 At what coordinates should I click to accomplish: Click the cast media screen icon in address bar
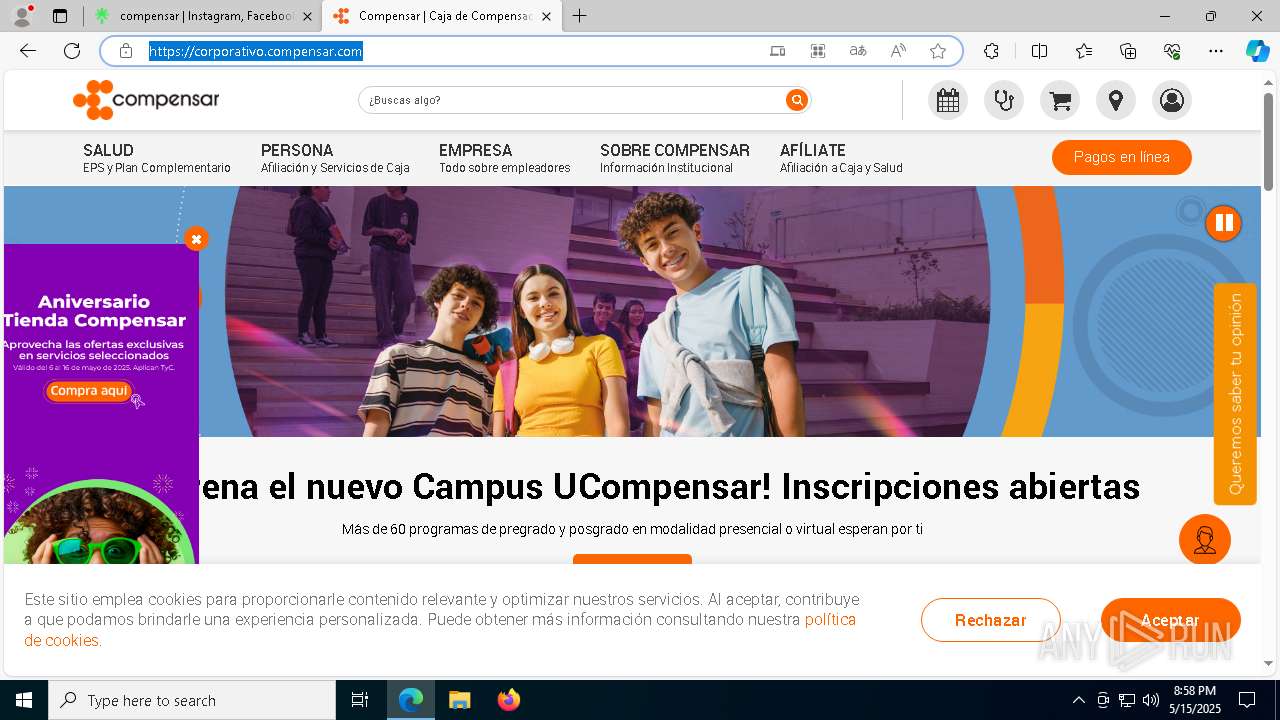[x=778, y=51]
